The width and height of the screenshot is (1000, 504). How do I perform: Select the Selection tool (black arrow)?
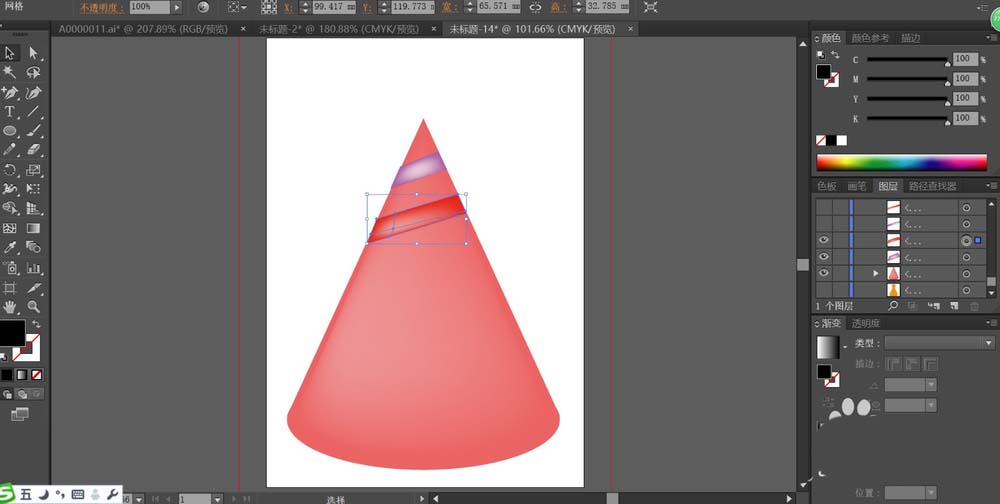point(10,53)
